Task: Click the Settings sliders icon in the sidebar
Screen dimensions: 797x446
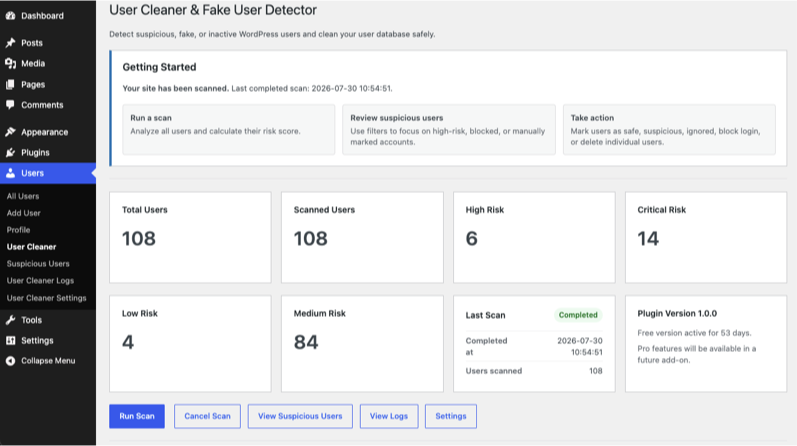Action: point(10,340)
